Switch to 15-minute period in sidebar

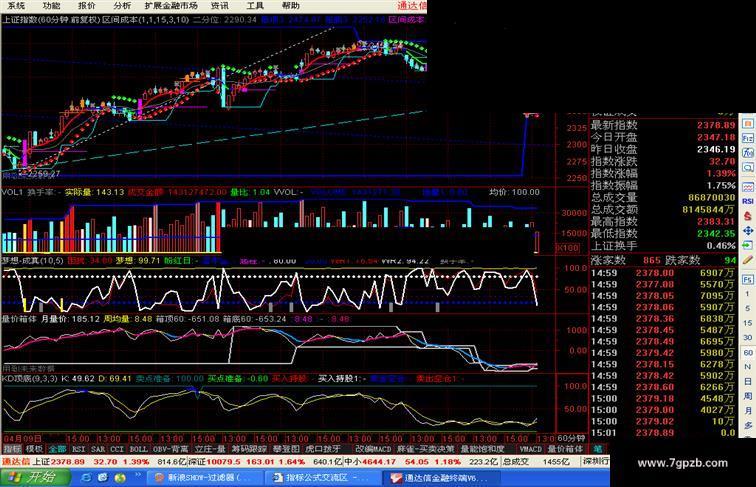coord(748,323)
